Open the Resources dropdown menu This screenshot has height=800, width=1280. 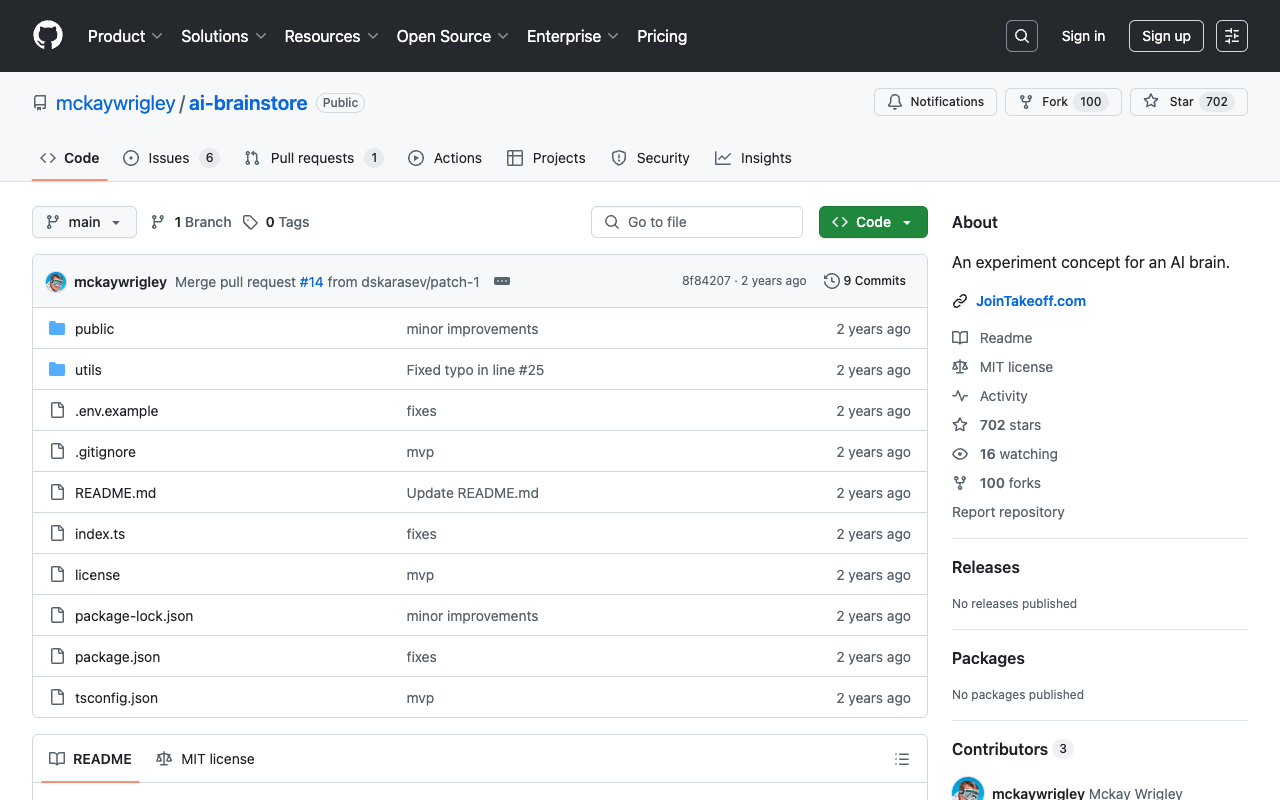click(x=331, y=36)
